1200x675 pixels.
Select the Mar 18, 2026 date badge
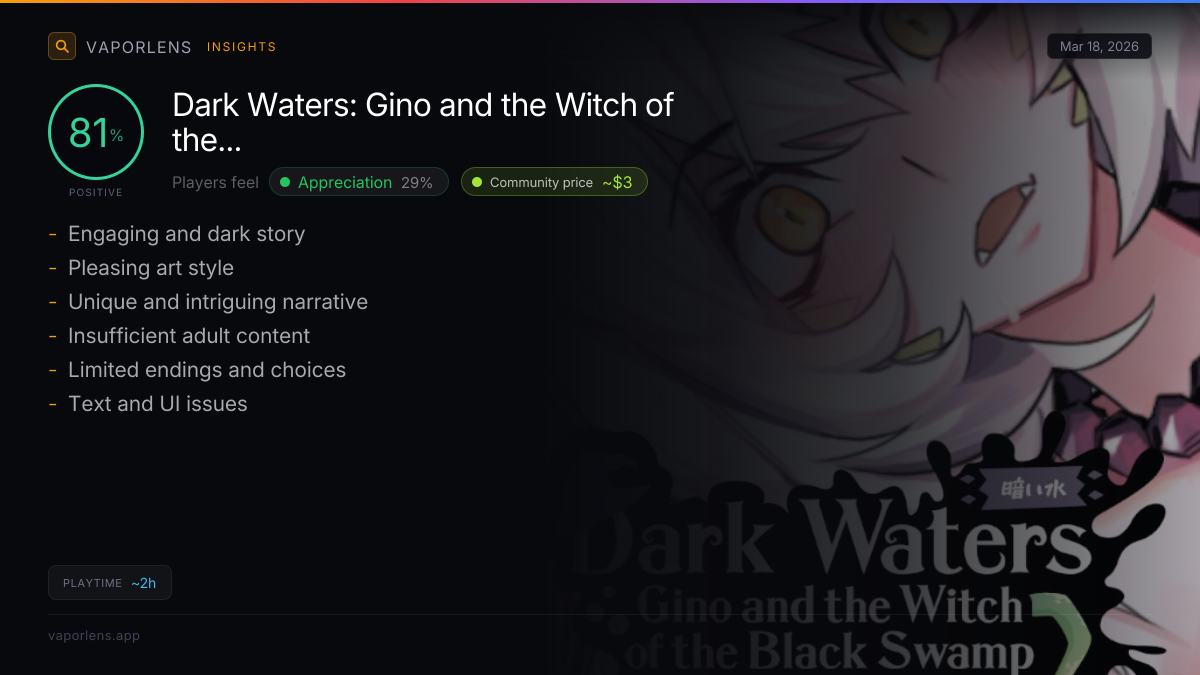point(1099,47)
